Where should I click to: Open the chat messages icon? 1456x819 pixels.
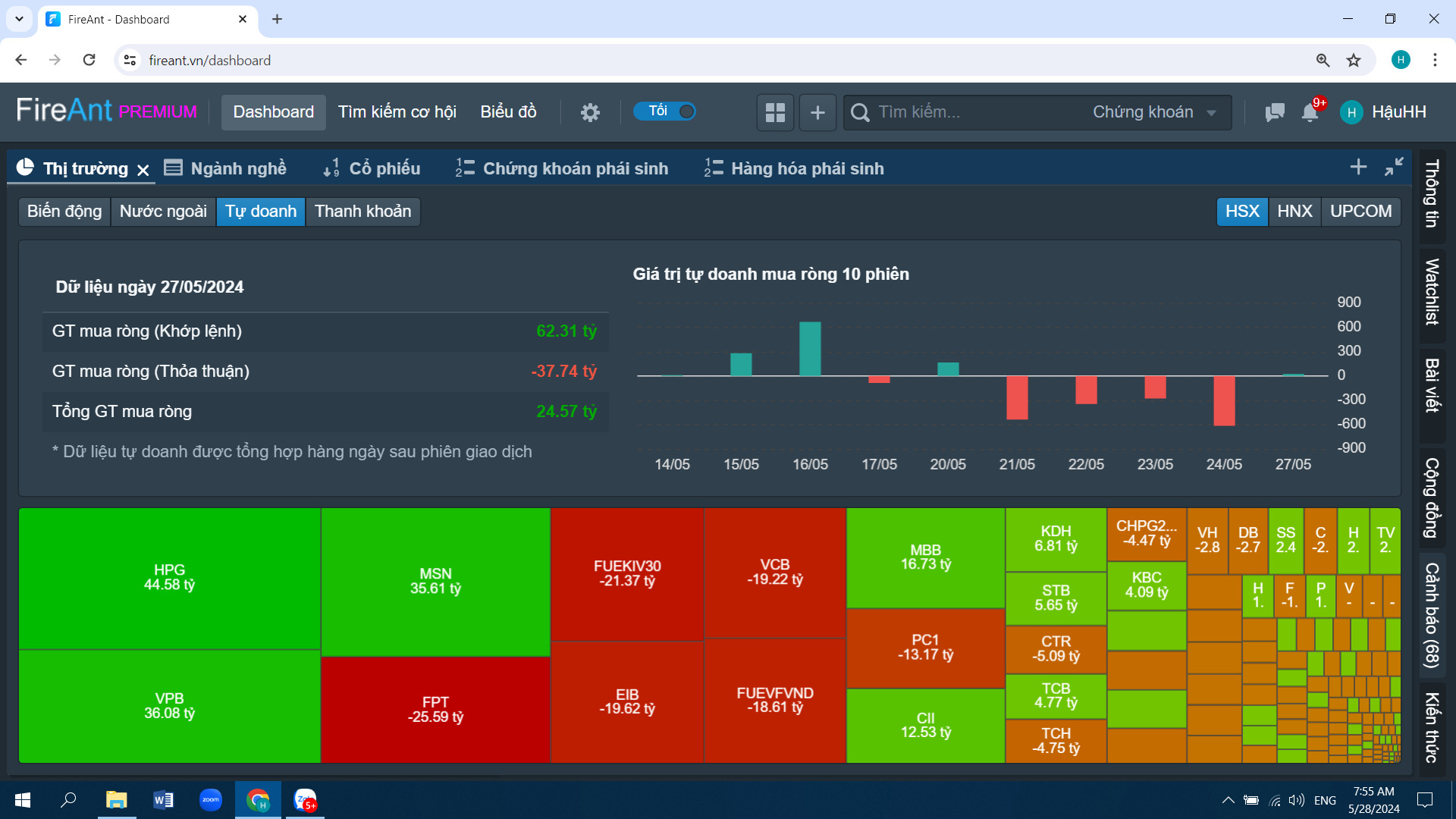click(x=1275, y=112)
